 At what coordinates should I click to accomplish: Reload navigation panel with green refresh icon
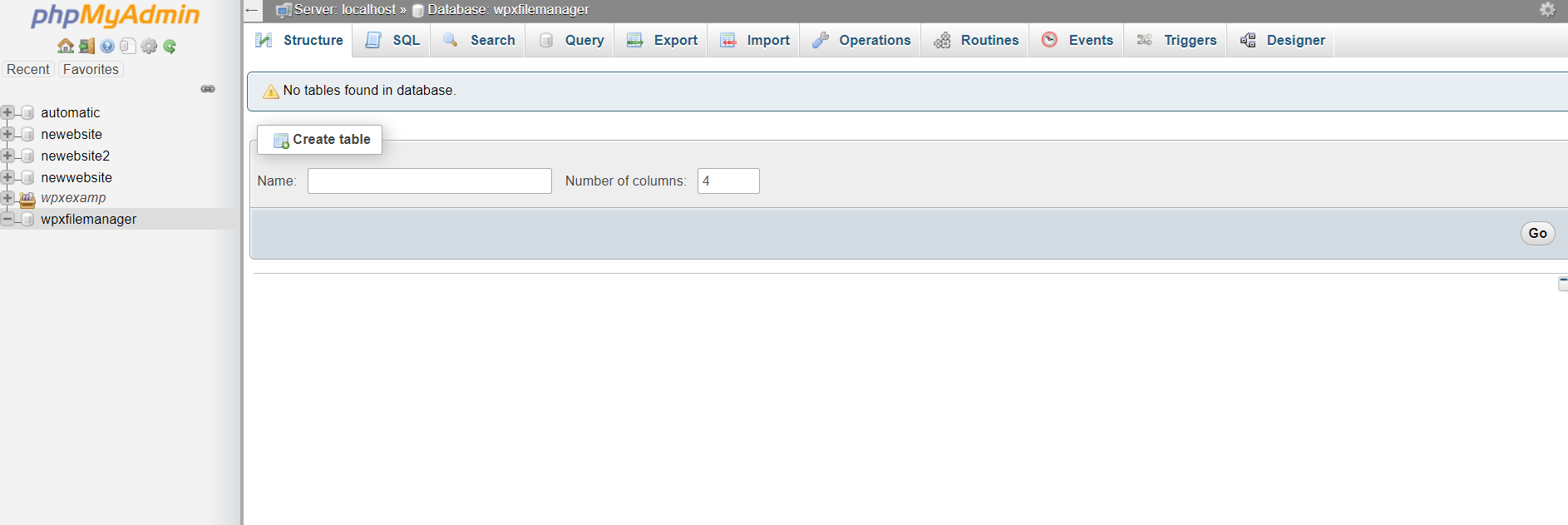[x=170, y=46]
